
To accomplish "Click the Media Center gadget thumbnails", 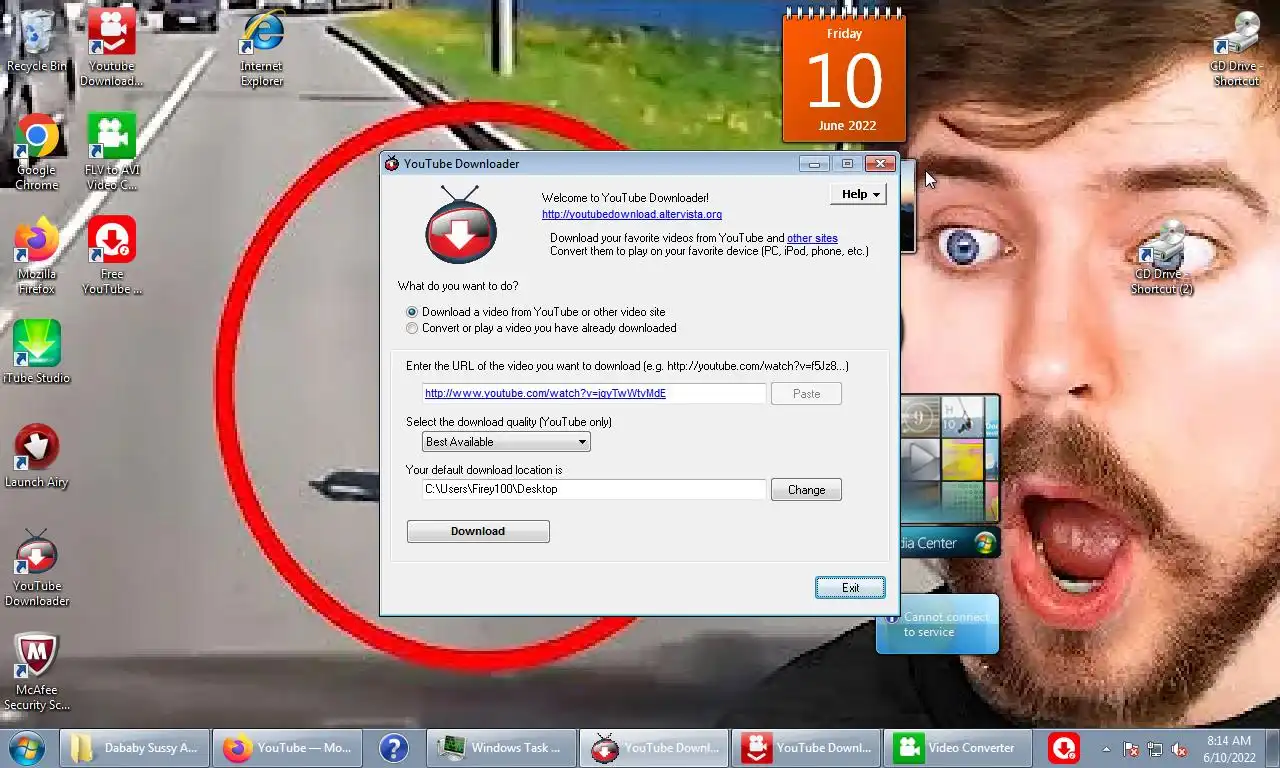I will 950,460.
